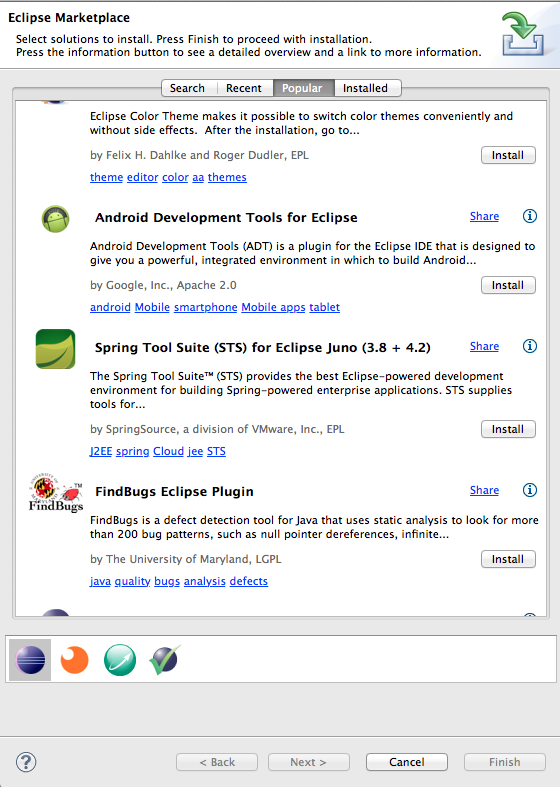Open the 'Mobile apps' tag link
Screen dimensions: 560x787
(273, 307)
